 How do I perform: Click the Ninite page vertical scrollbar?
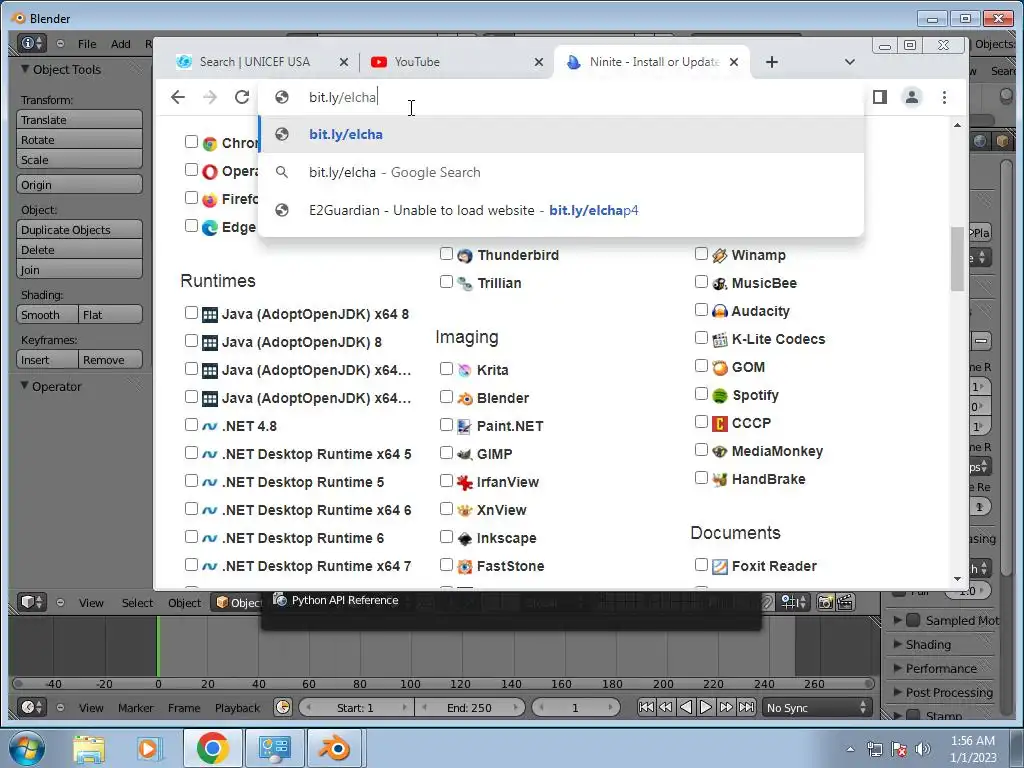(957, 259)
